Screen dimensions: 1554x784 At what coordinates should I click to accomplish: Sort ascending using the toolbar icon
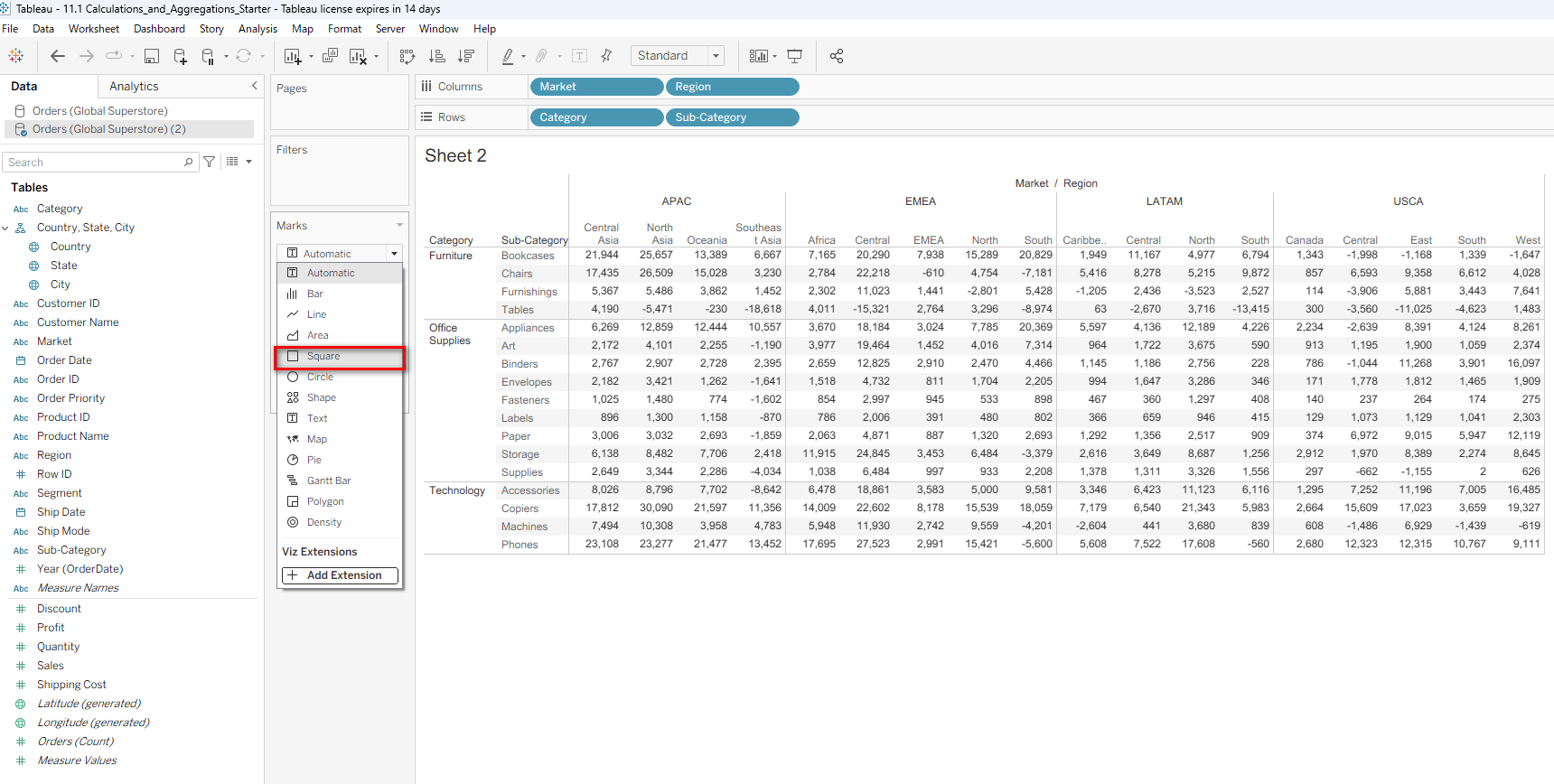437,56
